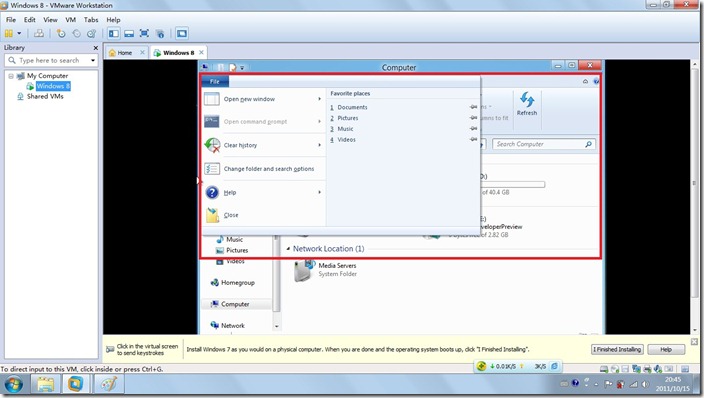Enter full screen mode from the VMware toolbar
The height and width of the screenshot is (398, 704).
(x=144, y=33)
